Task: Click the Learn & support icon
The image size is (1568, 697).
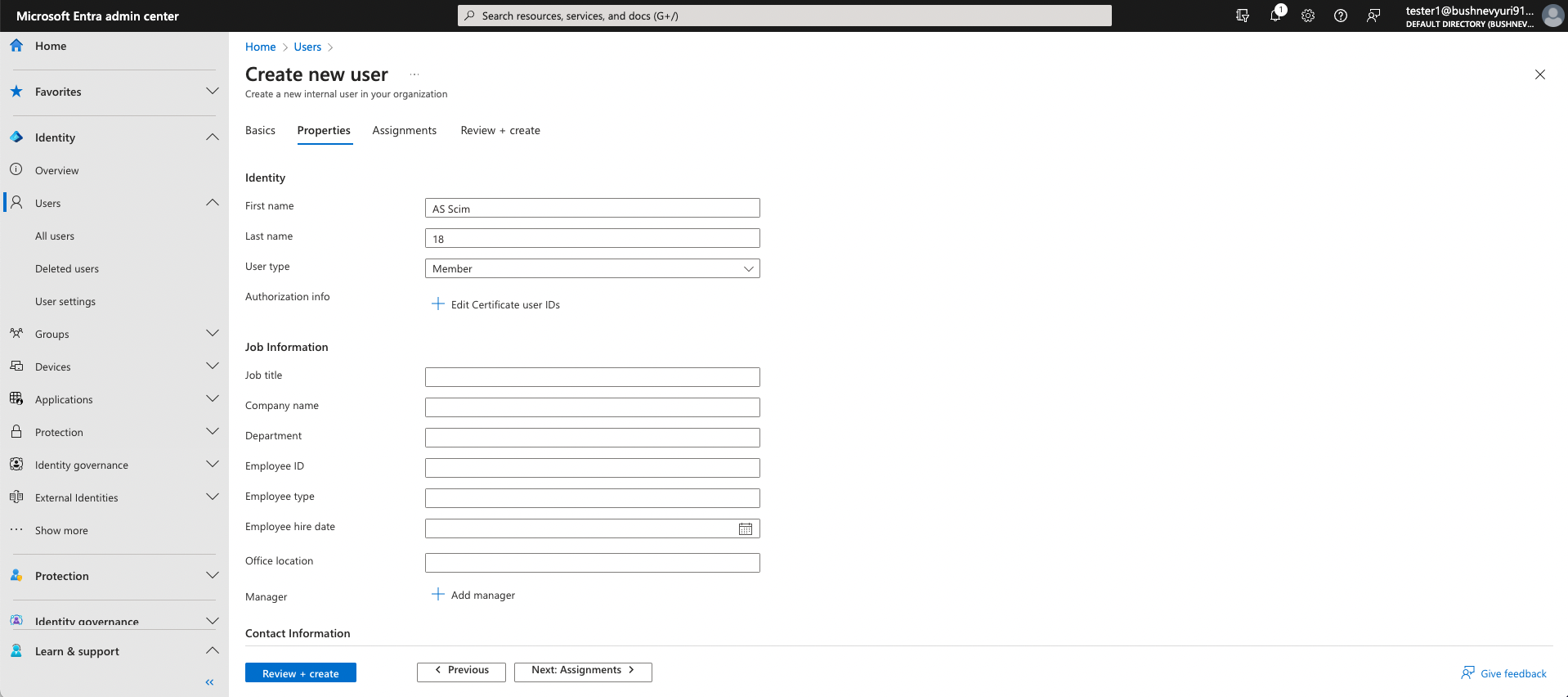Action: click(x=16, y=651)
